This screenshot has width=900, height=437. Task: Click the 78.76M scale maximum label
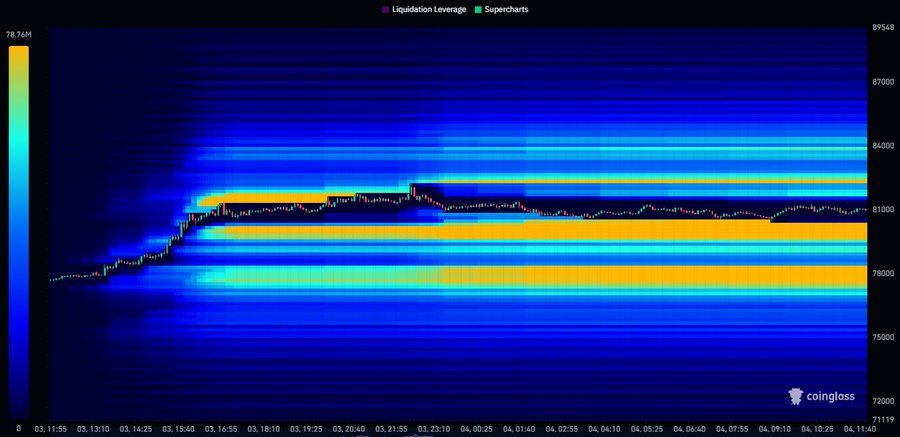pos(19,35)
